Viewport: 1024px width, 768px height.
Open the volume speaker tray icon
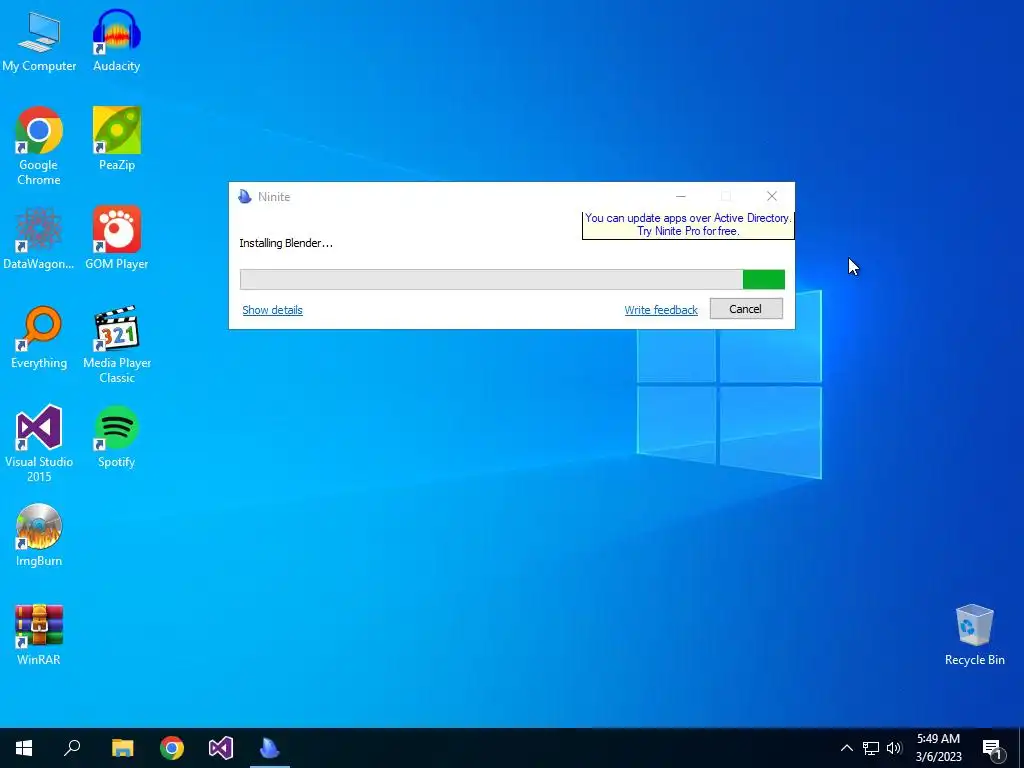pyautogui.click(x=894, y=748)
